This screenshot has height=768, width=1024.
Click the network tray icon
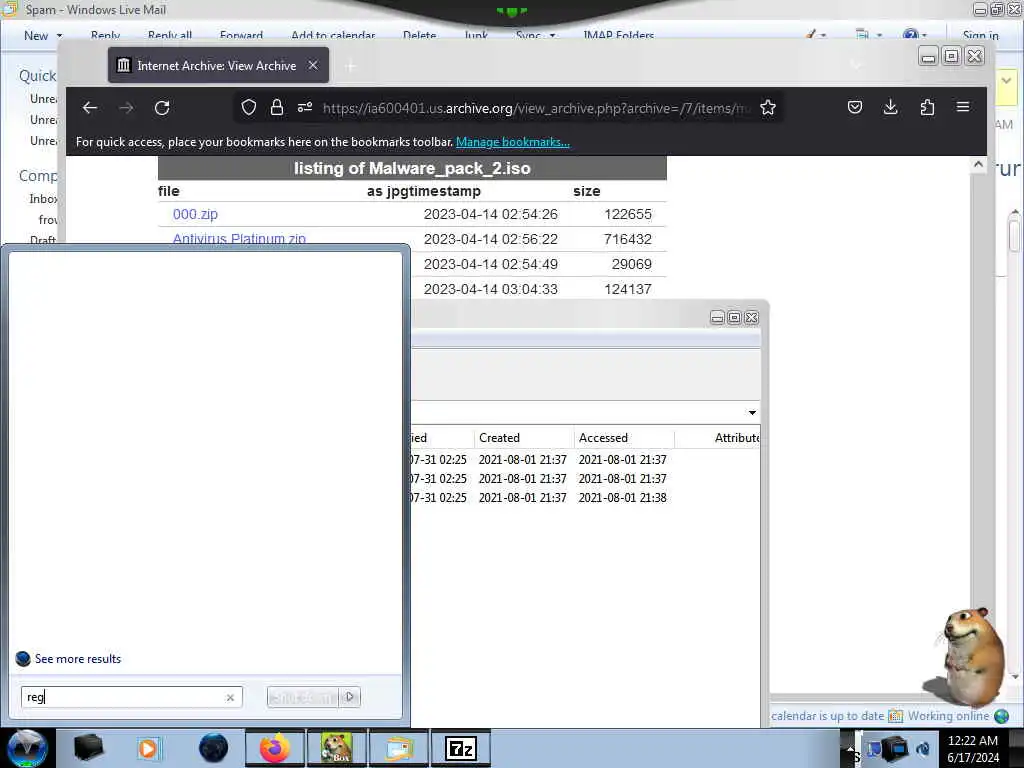click(x=896, y=748)
